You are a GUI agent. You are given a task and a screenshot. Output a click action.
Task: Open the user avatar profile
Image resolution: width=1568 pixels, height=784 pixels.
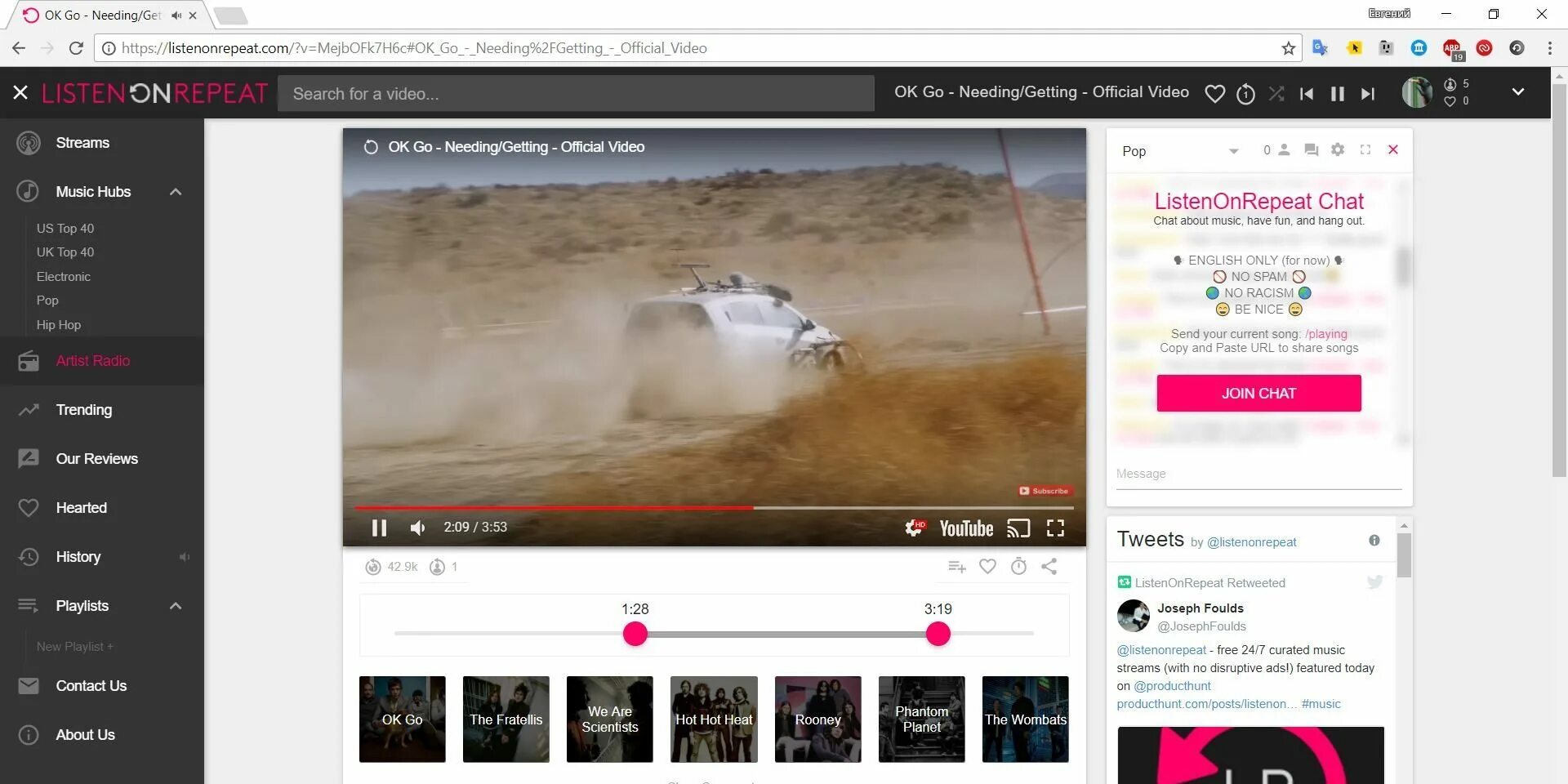click(x=1417, y=92)
